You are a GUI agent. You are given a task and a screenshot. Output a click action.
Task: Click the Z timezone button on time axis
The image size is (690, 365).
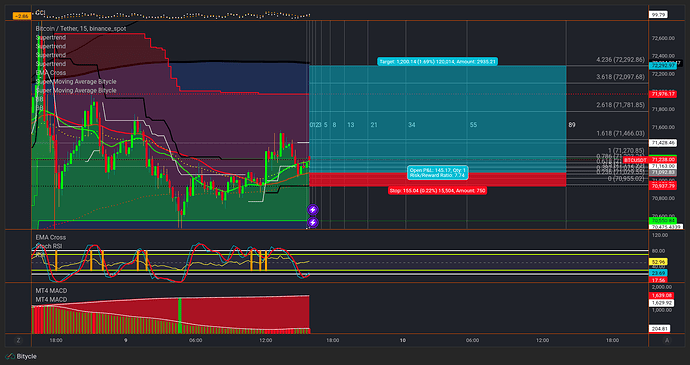(x=18, y=340)
